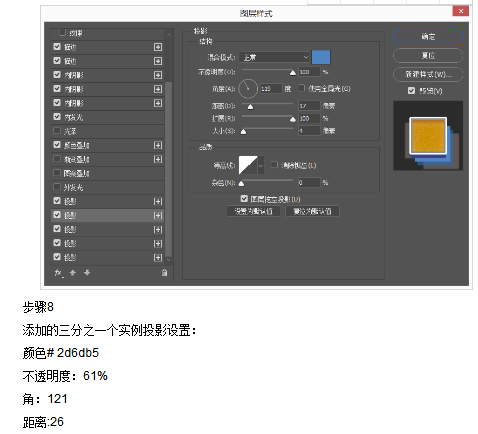Duplicate 颜色叠加 effect via its plus icon
The width and height of the screenshot is (478, 434).
[x=158, y=145]
